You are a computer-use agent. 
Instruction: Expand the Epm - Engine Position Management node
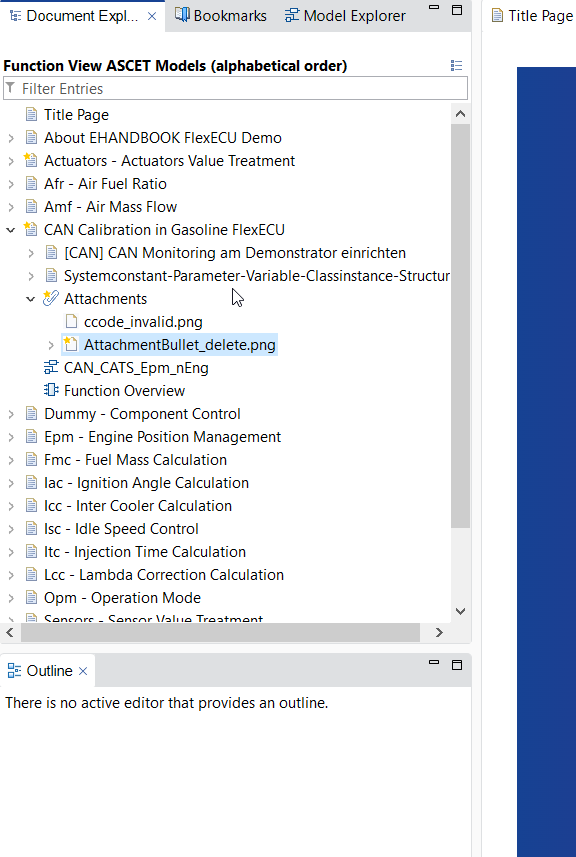(x=10, y=437)
